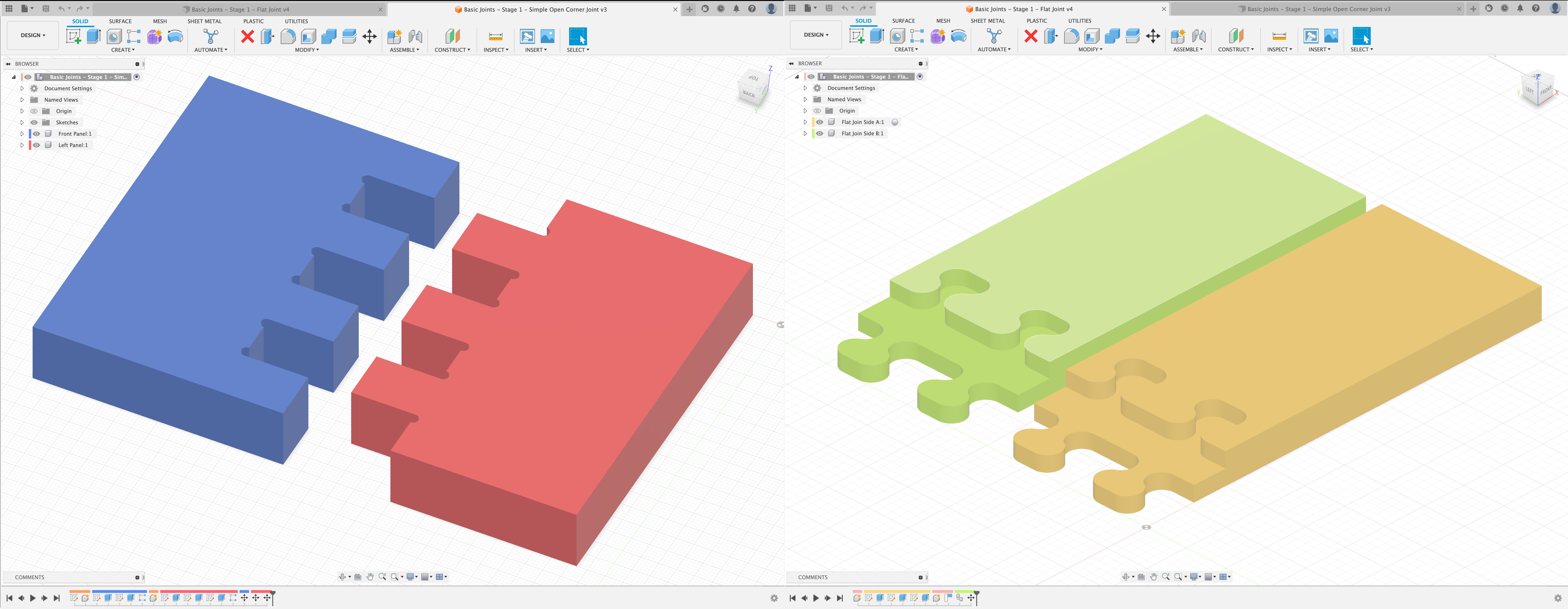Toggle root component visibility in right window
Viewport: 1568px width, 609px height.
811,77
